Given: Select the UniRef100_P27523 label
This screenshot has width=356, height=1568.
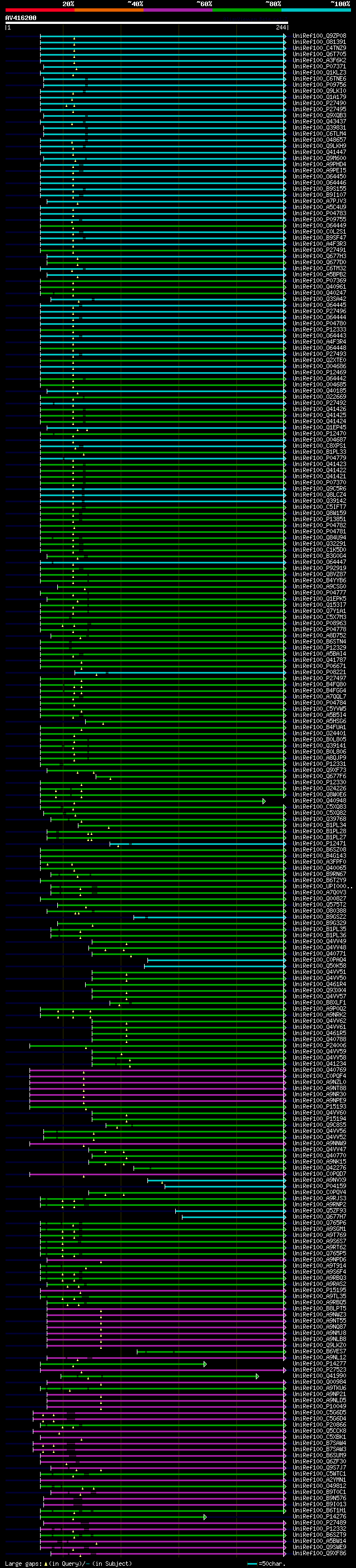Looking at the screenshot, I should pos(319,1369).
